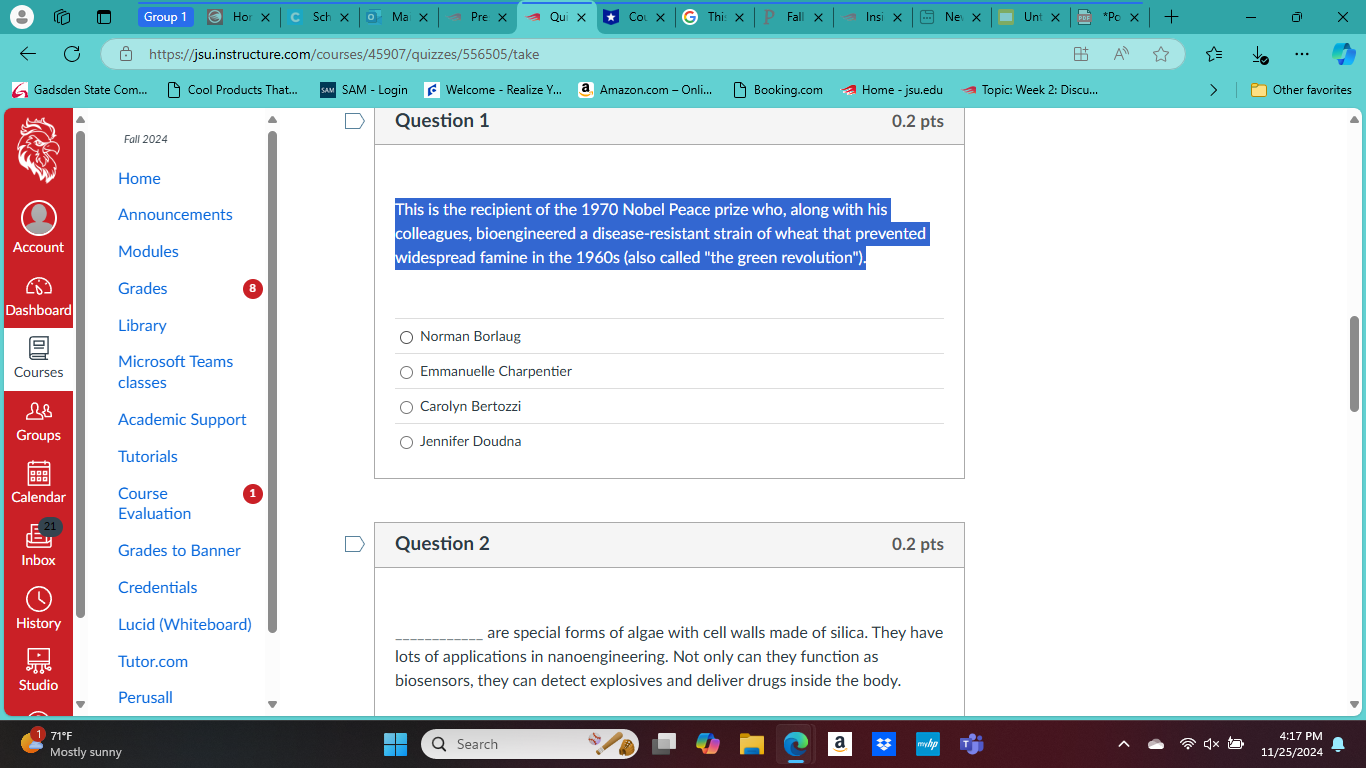Open Studio in the Canvas sidebar
1366x768 pixels.
38,670
